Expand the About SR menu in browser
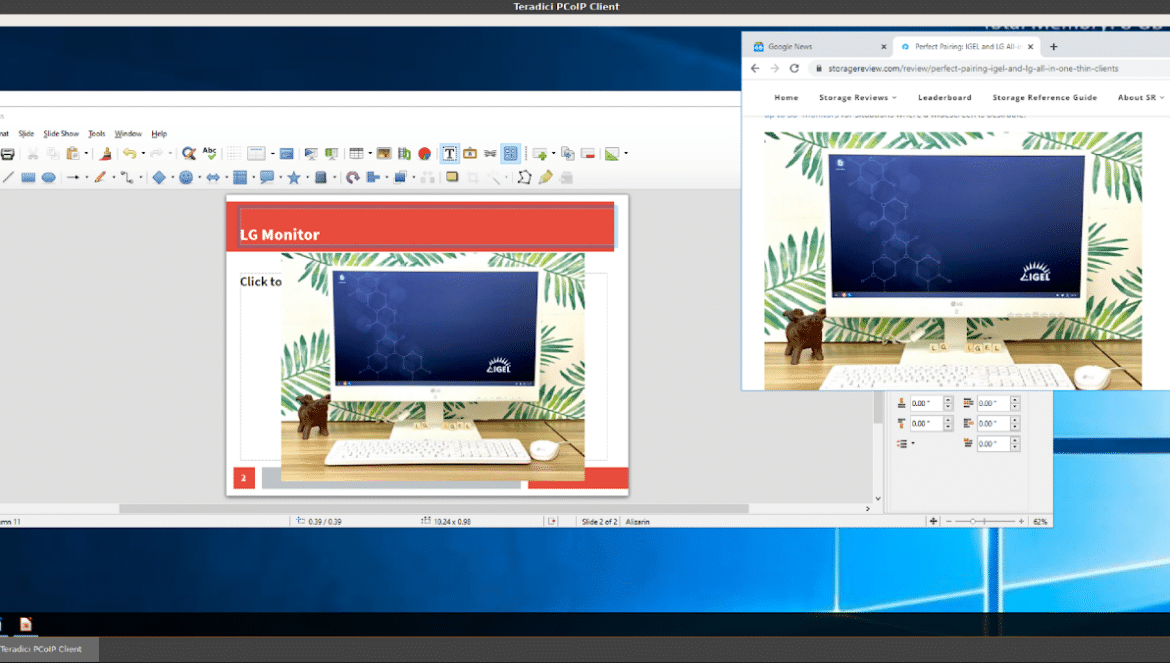Viewport: 1170px width, 663px height. click(1141, 98)
